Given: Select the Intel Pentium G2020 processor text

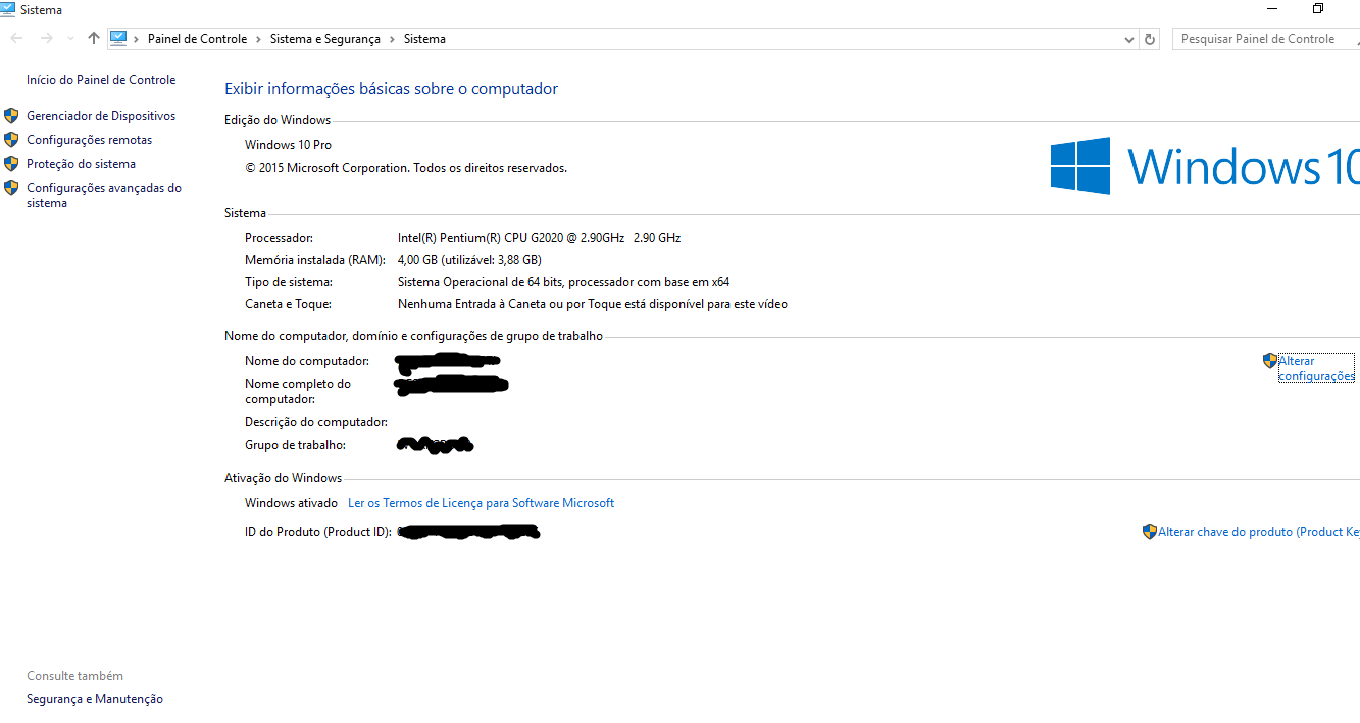Looking at the screenshot, I should click(x=539, y=238).
